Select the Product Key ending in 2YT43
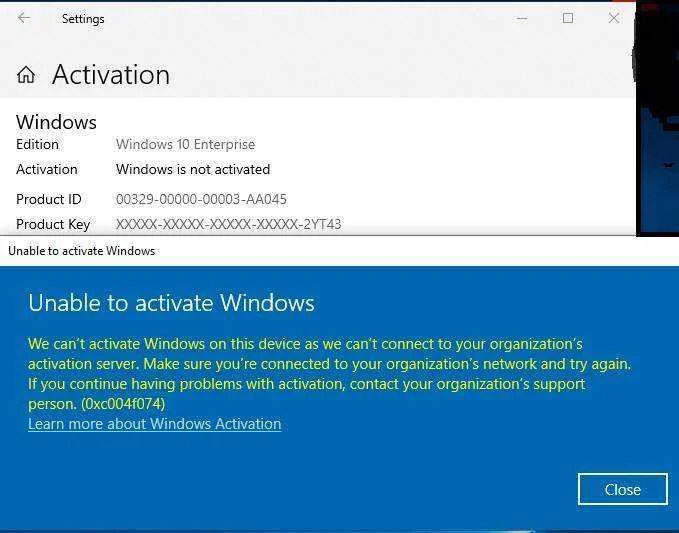This screenshot has height=533, width=679. (x=228, y=224)
